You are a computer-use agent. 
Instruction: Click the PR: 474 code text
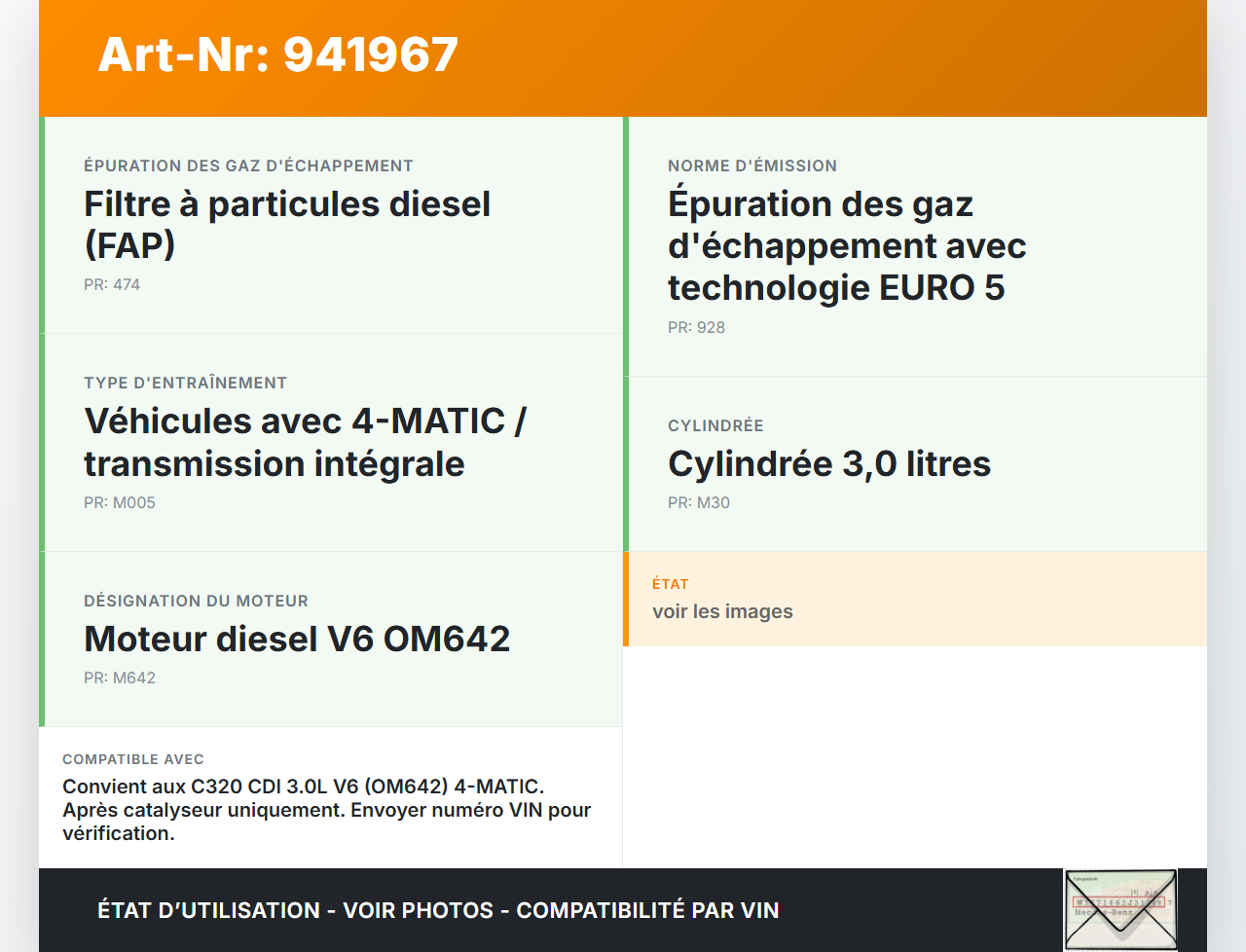click(x=112, y=285)
